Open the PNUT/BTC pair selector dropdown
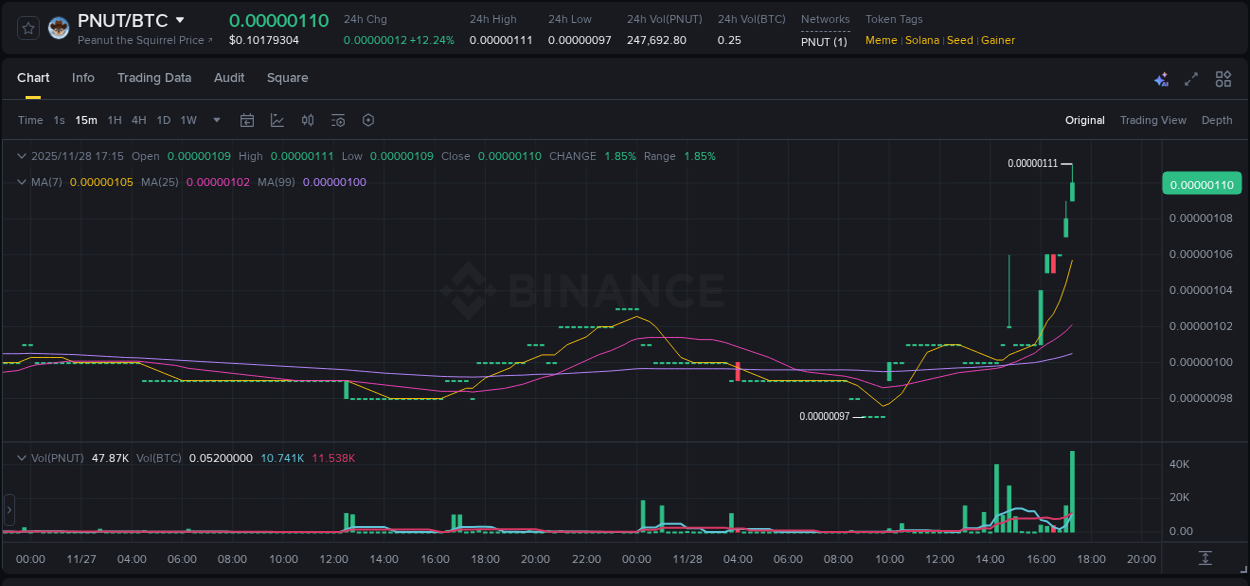This screenshot has width=1250, height=586. click(179, 19)
